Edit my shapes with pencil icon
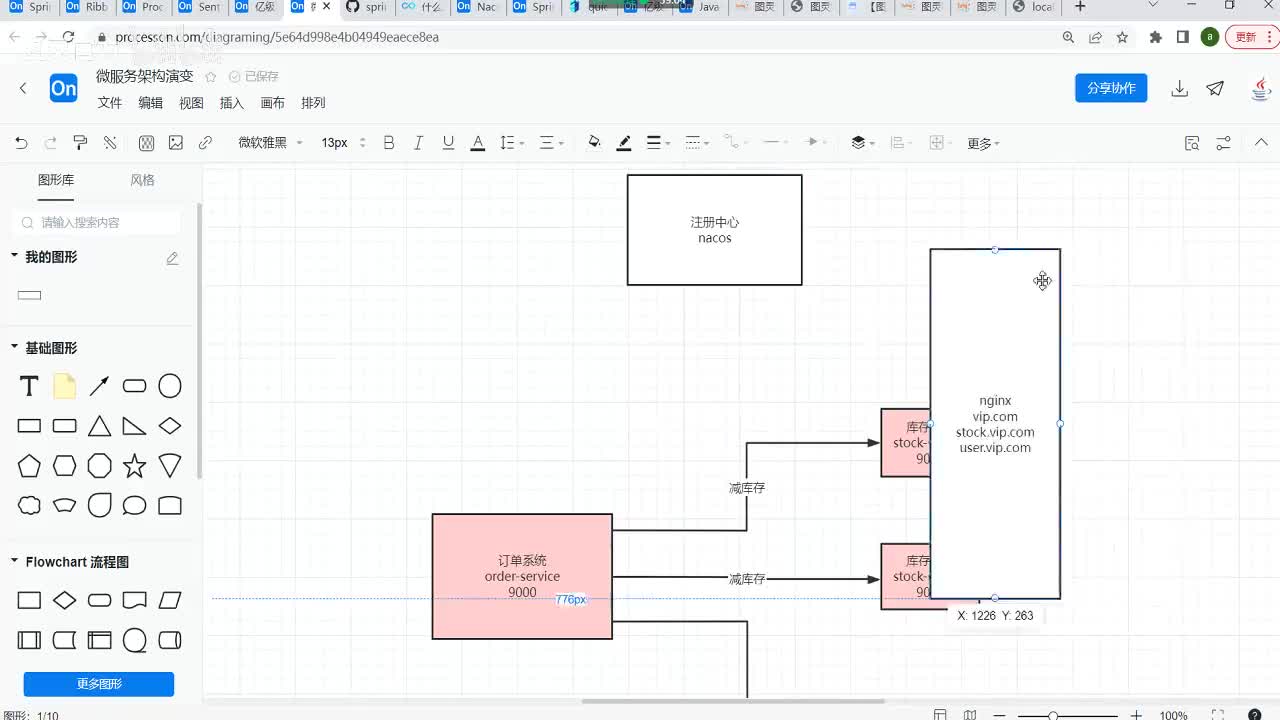Screen dimensions: 1280x720 pyautogui.click(x=172, y=258)
